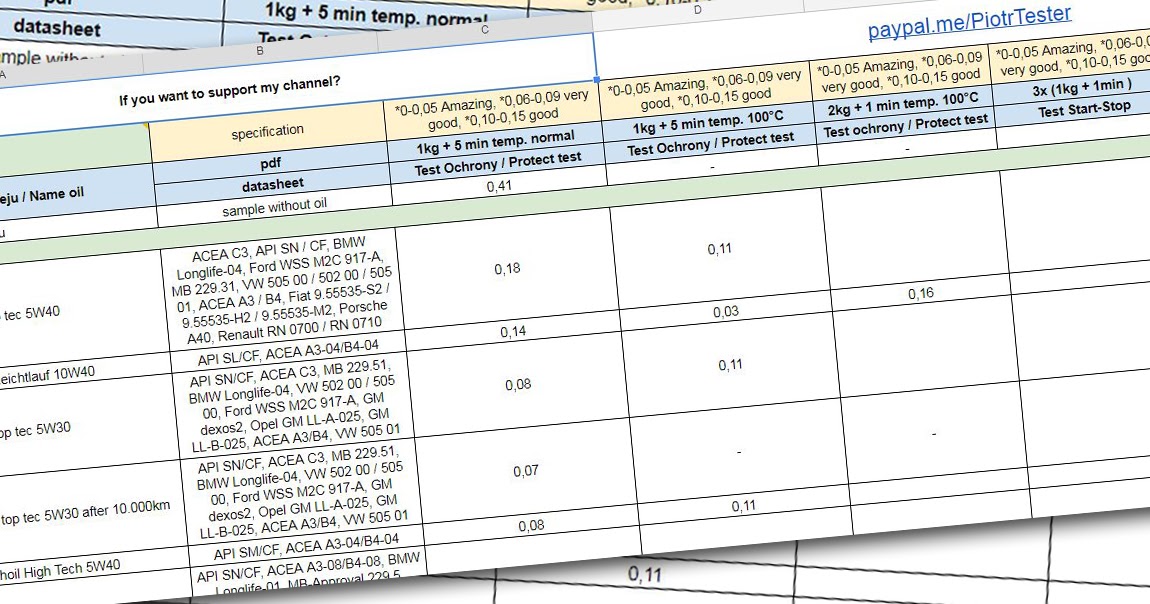Screen dimensions: 1150x604
Task: Click '1kg + 5 min temp. normal' in the back sheet
Action: click(x=376, y=14)
